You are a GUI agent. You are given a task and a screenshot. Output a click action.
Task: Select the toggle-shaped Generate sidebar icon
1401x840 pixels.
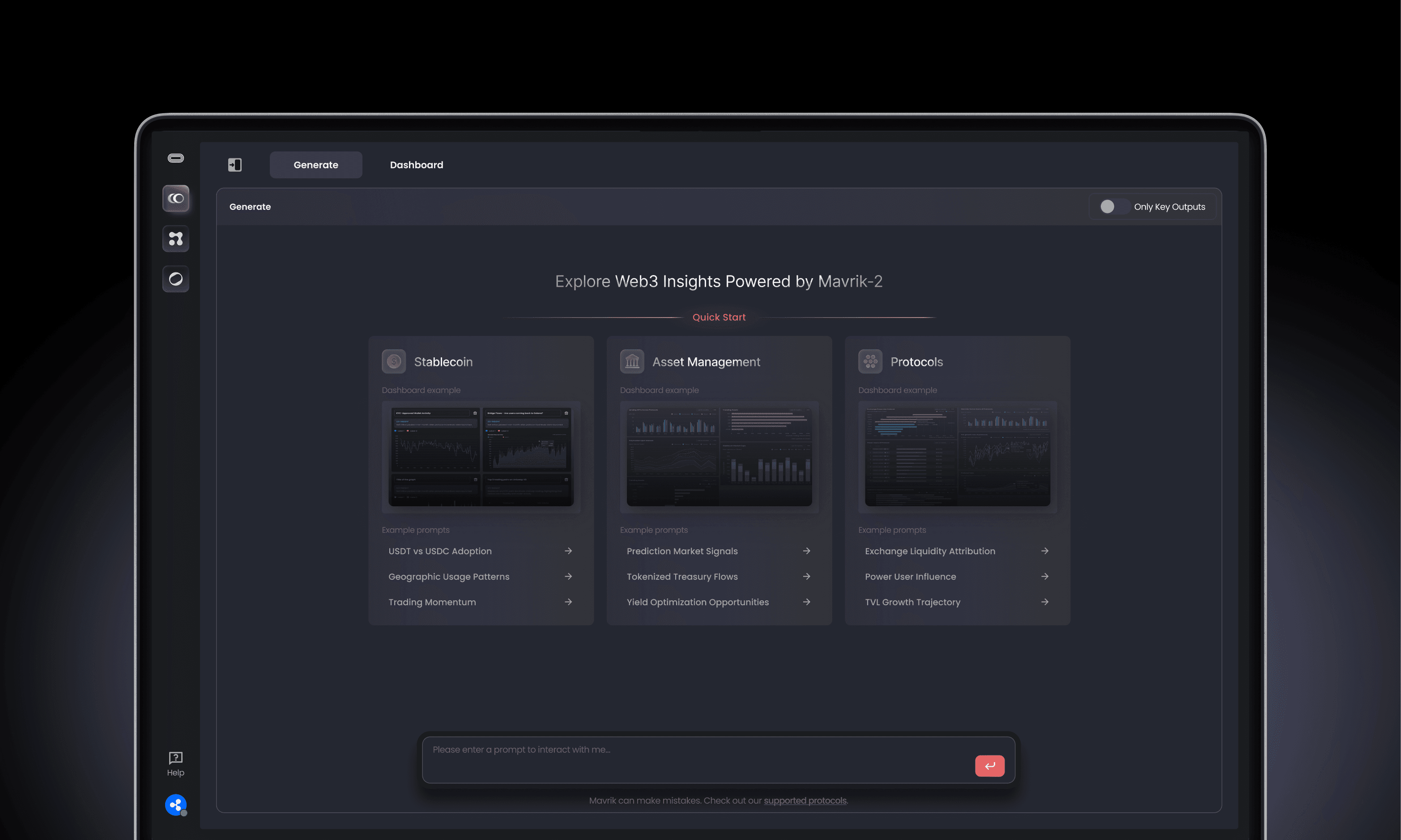click(x=175, y=199)
